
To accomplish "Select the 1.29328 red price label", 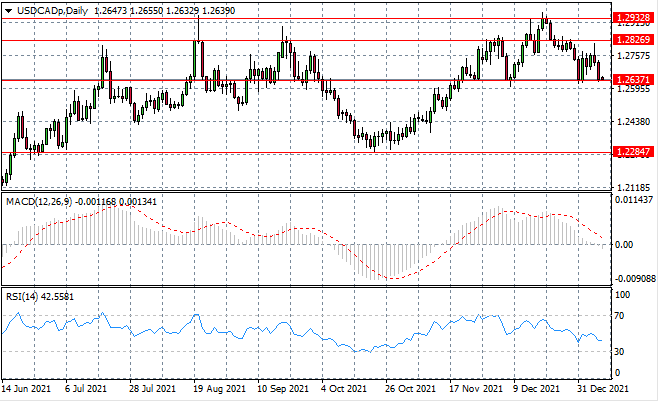I will [634, 18].
